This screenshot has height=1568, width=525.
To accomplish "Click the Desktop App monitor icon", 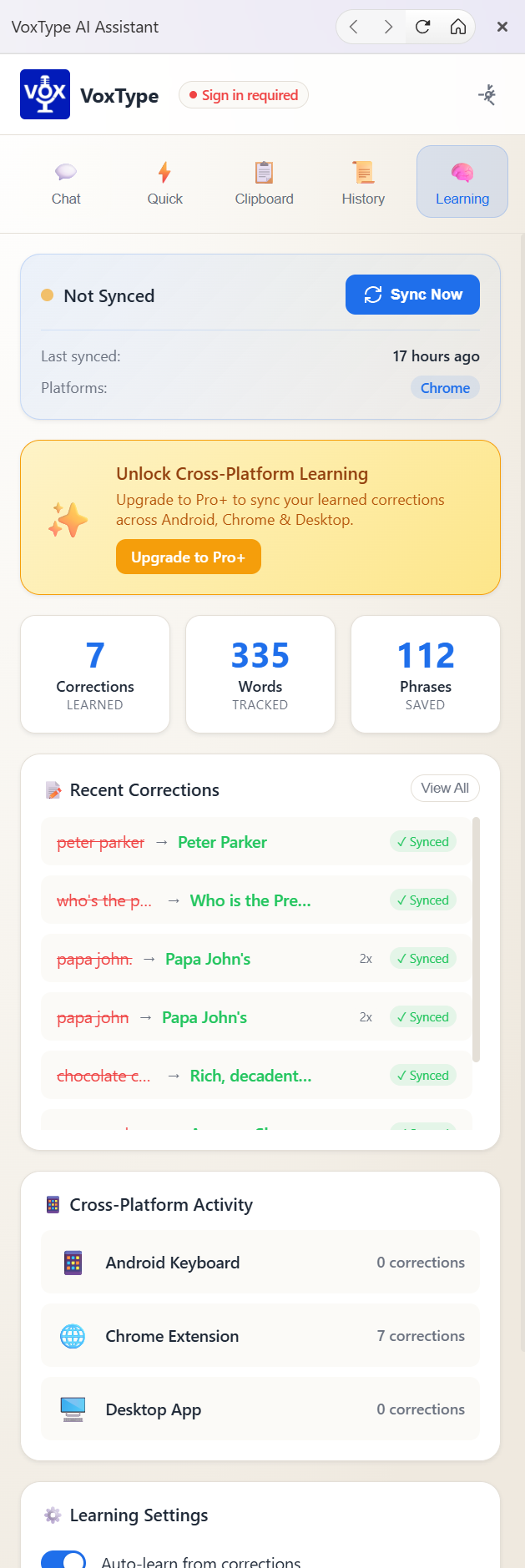I will (73, 1409).
